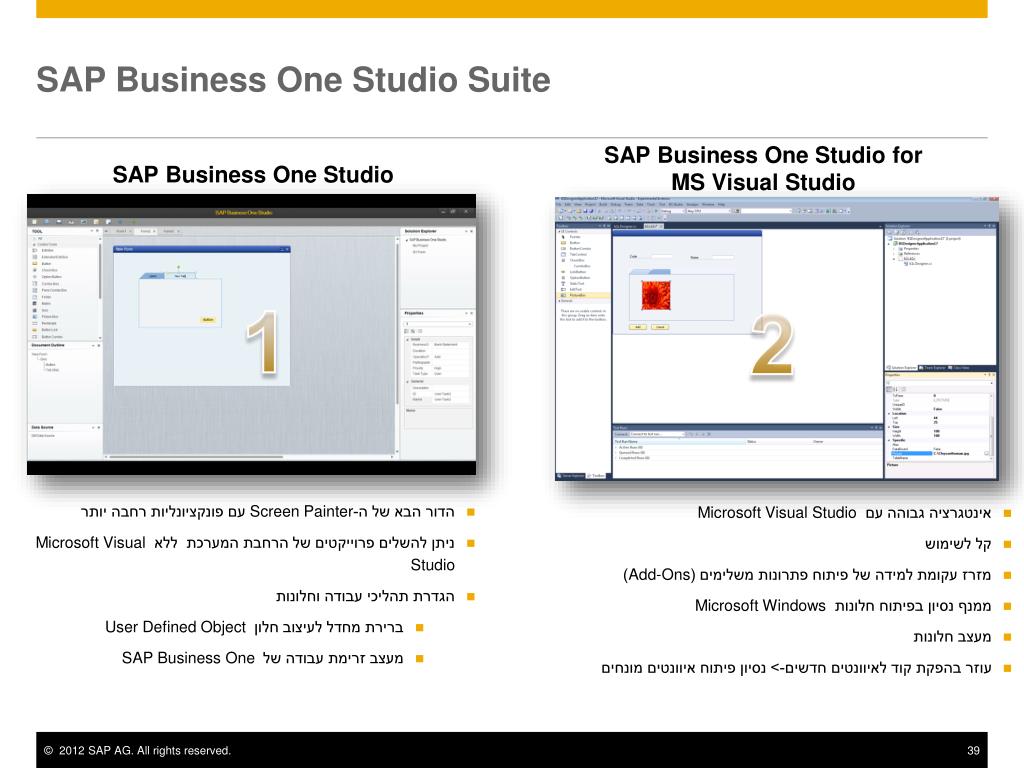
Task: Select EditText in Visual Studio Toolbox
Action: coord(575,289)
